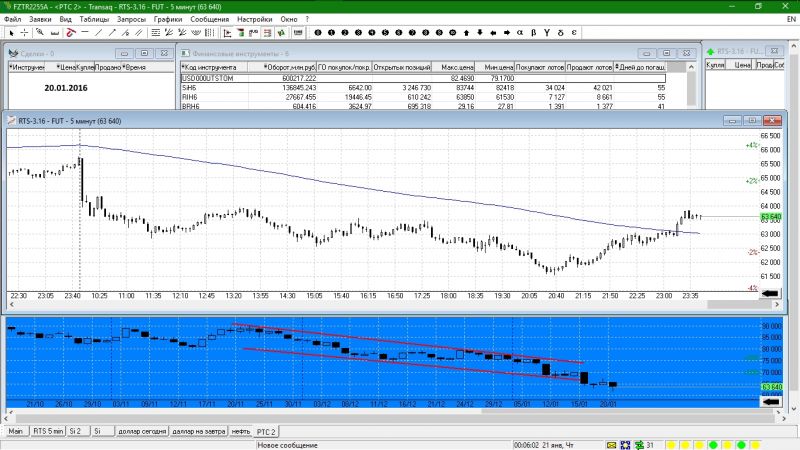This screenshot has height=450, width=800.
Task: Pick the parallel channel lines tool
Action: tap(138, 33)
